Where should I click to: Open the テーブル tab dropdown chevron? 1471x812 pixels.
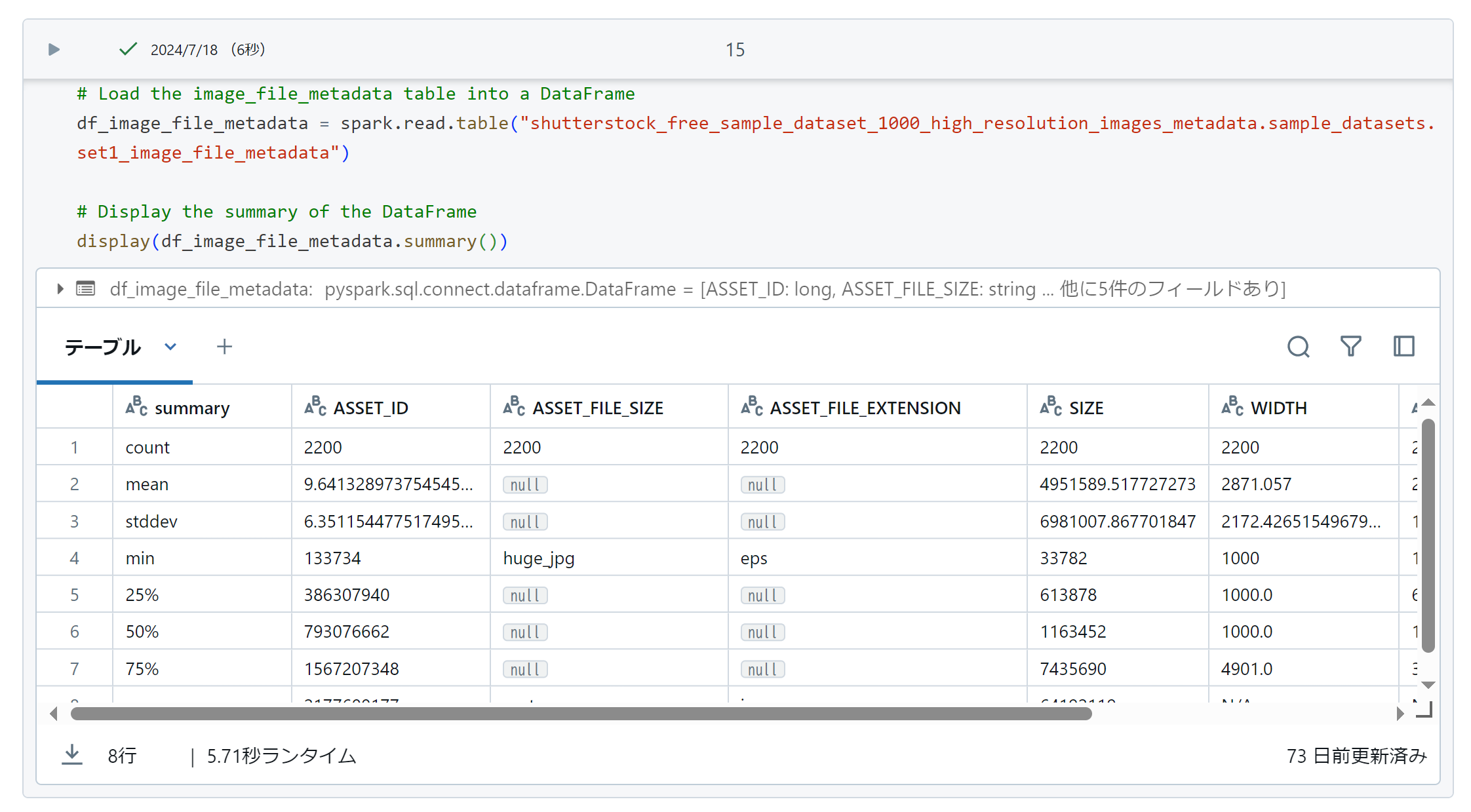[170, 347]
